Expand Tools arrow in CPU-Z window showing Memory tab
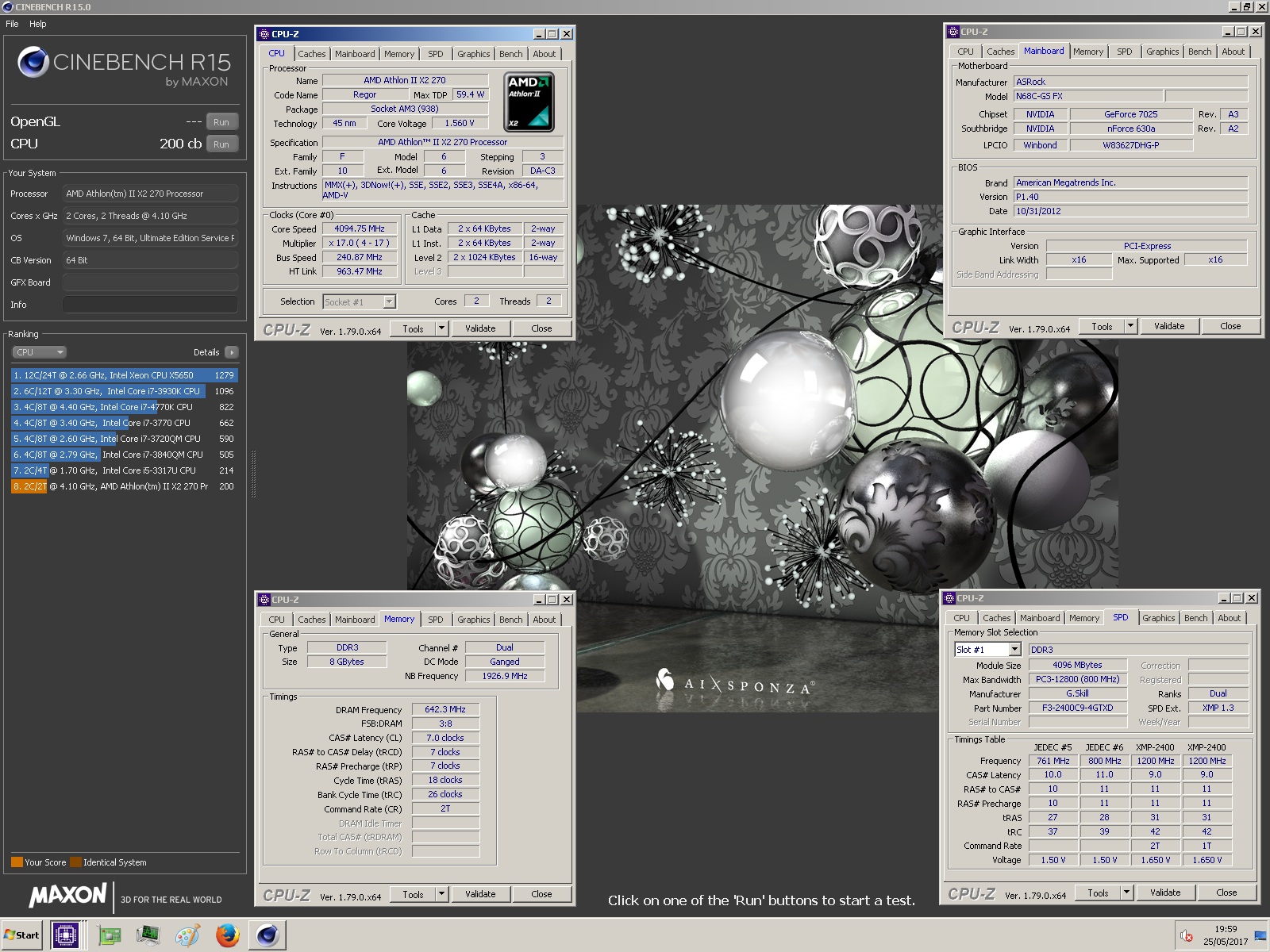This screenshot has height=952, width=1270. coord(442,894)
